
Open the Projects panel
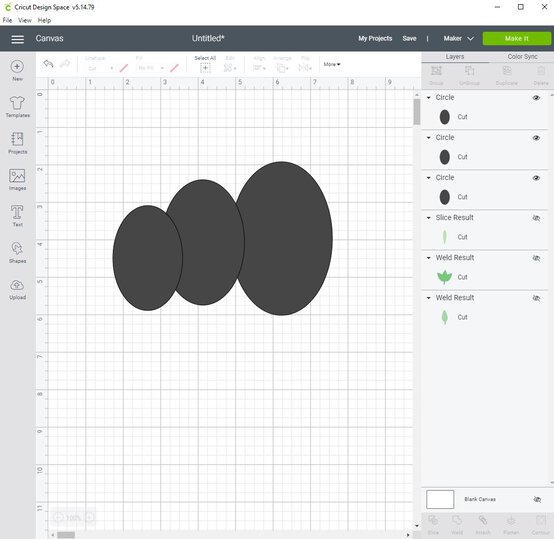point(17,143)
